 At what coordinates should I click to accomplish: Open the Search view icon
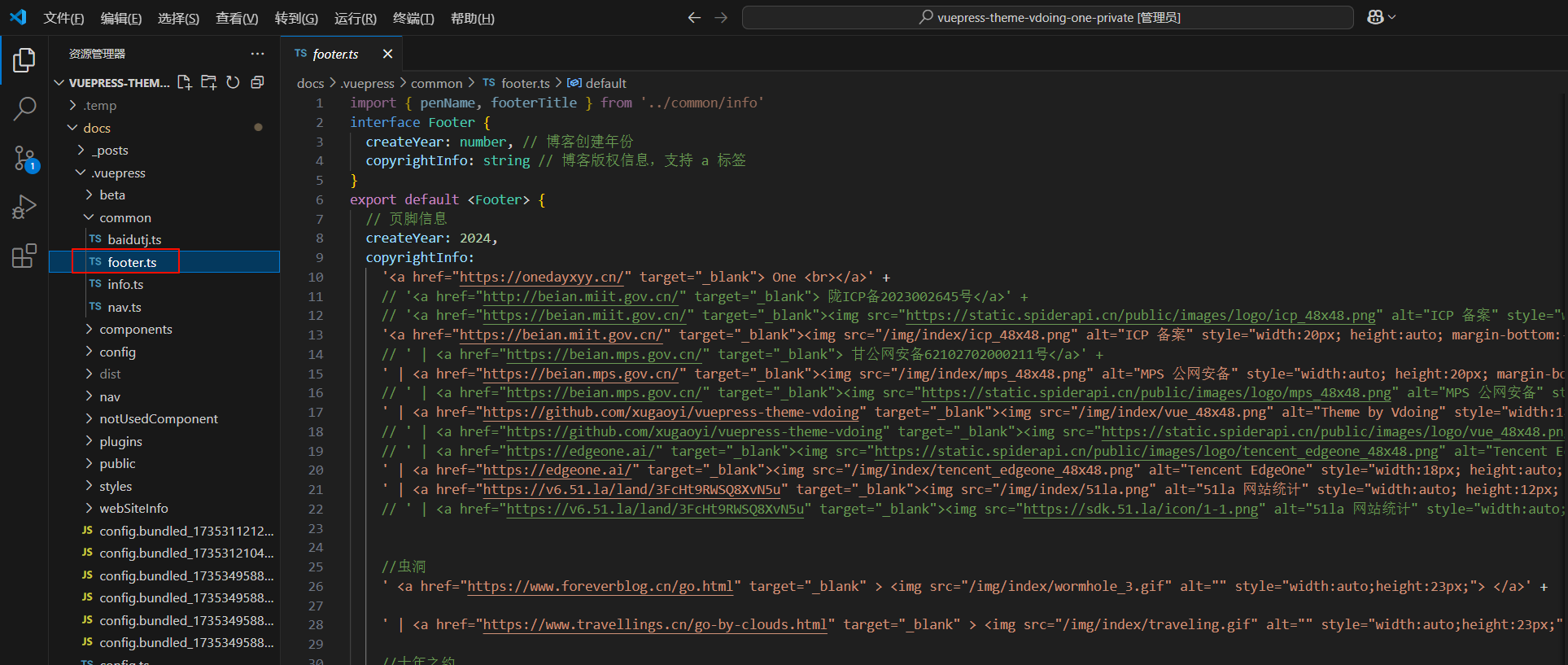coord(24,108)
